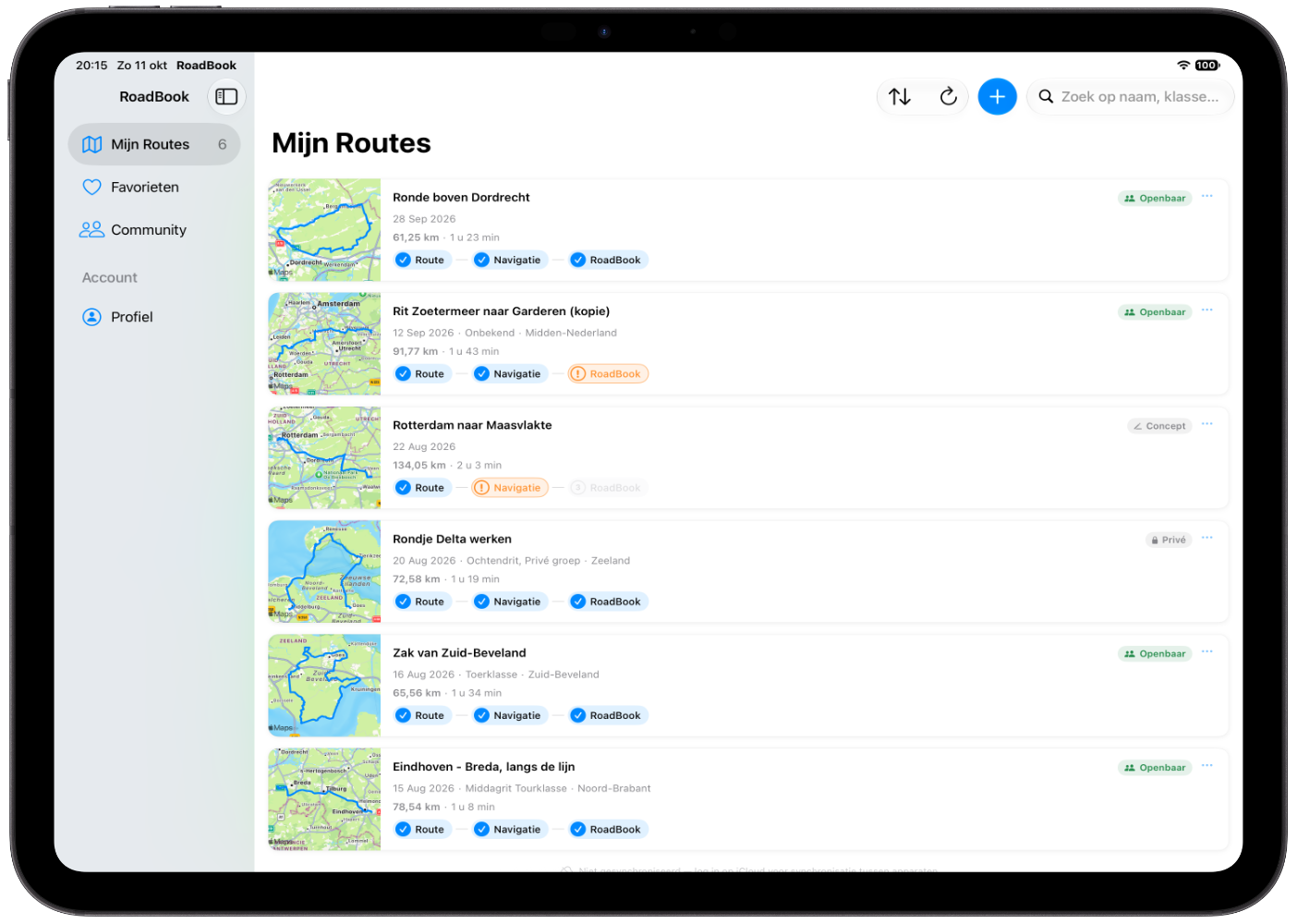Screen dimensions: 1297x924
Task: Open map thumbnail of Ronde boven Dordrecht
Action: click(x=324, y=230)
